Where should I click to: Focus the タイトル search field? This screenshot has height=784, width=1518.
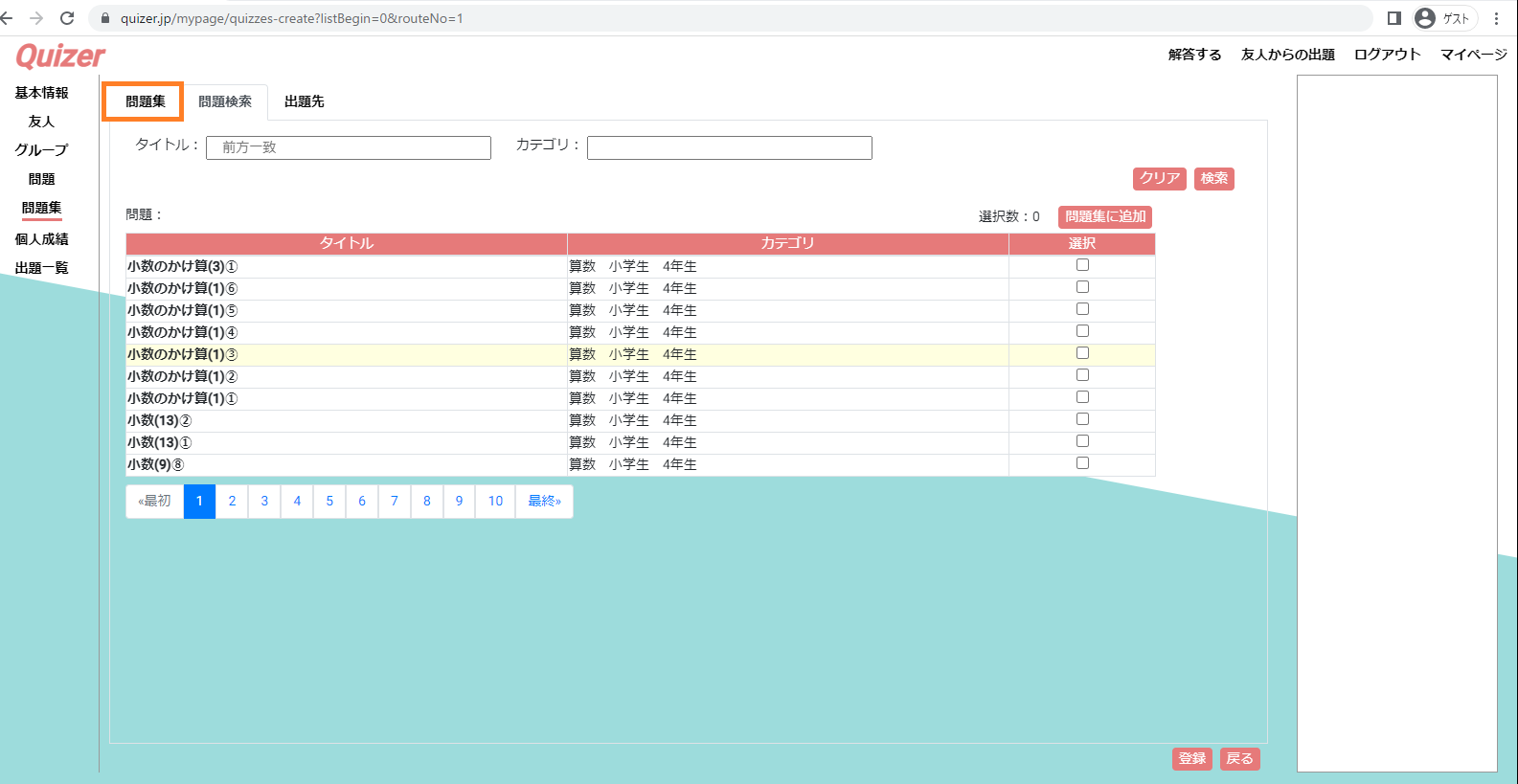(349, 147)
